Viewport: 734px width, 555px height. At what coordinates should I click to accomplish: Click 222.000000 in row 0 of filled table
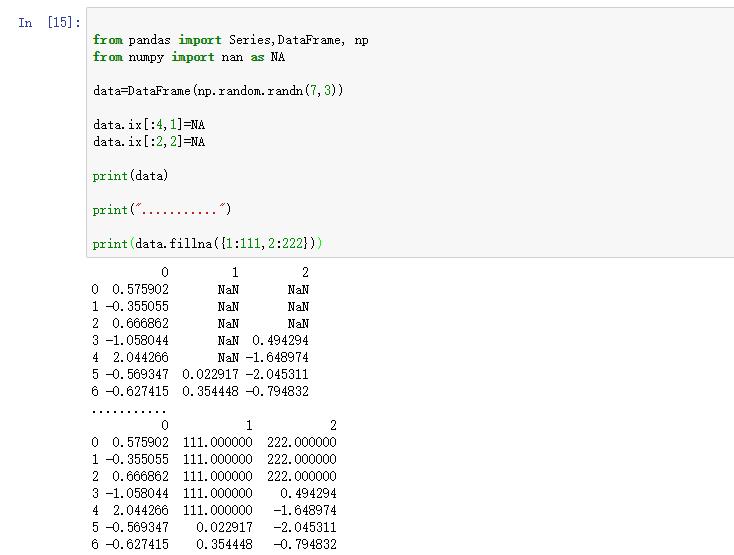click(x=302, y=443)
